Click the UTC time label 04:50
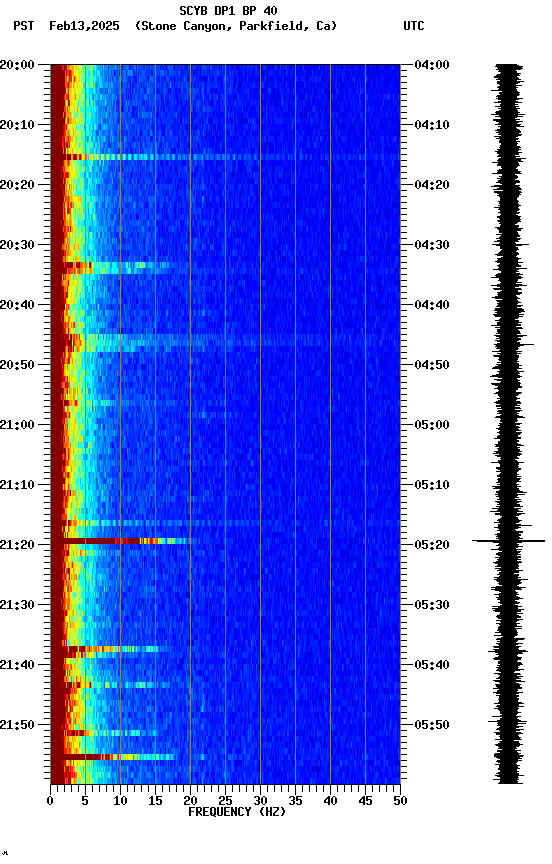The height and width of the screenshot is (864, 552). [432, 365]
